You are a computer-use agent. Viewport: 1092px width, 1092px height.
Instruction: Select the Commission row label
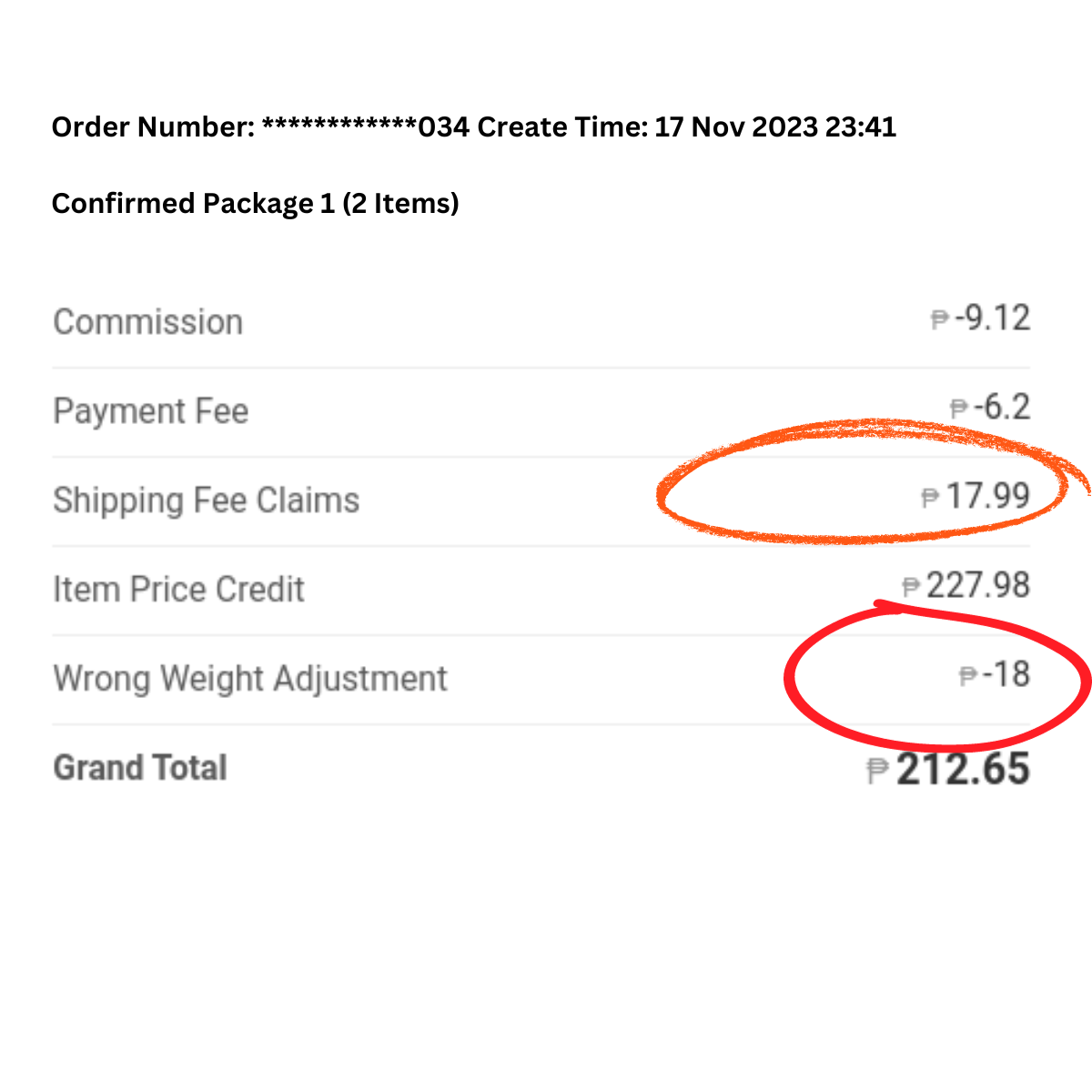[x=148, y=322]
